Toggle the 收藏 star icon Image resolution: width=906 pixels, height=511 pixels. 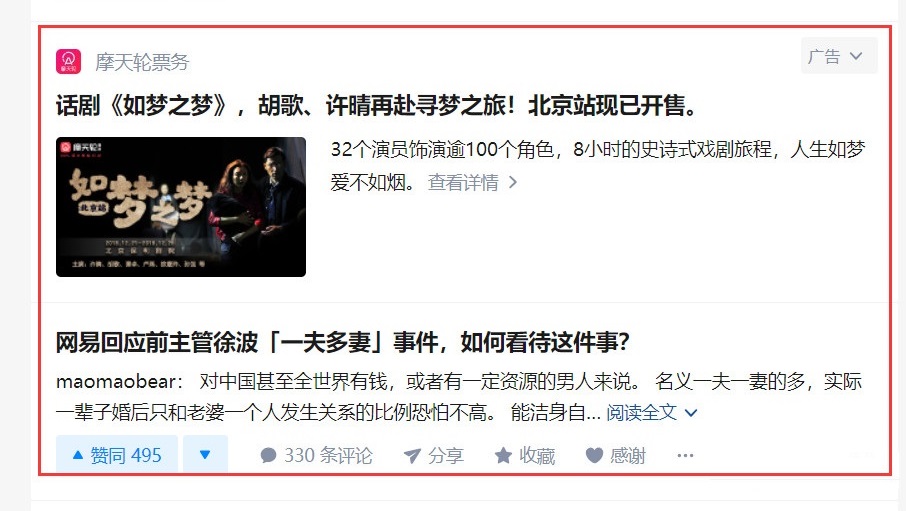click(x=503, y=456)
